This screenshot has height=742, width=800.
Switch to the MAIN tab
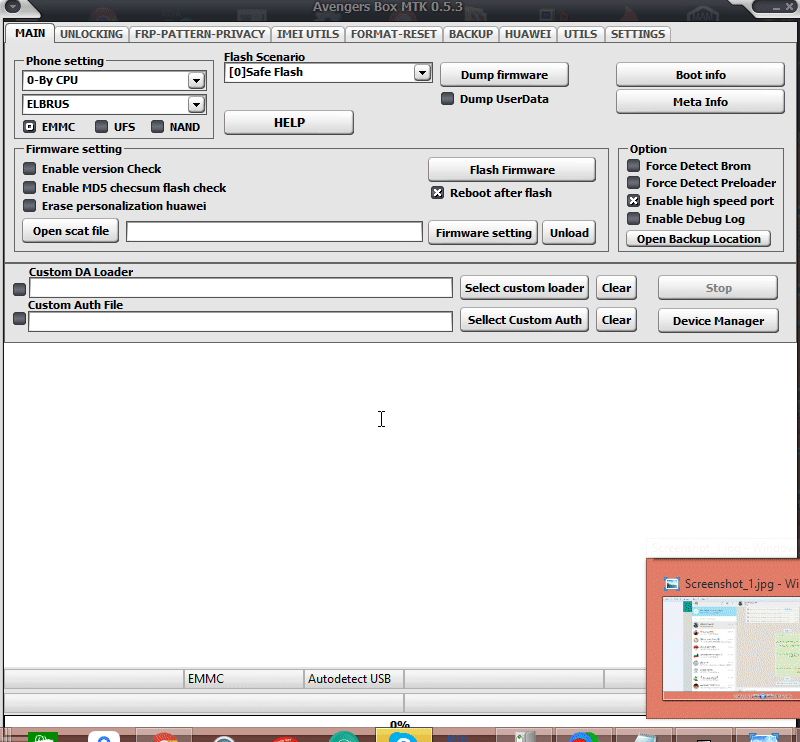(x=30, y=33)
